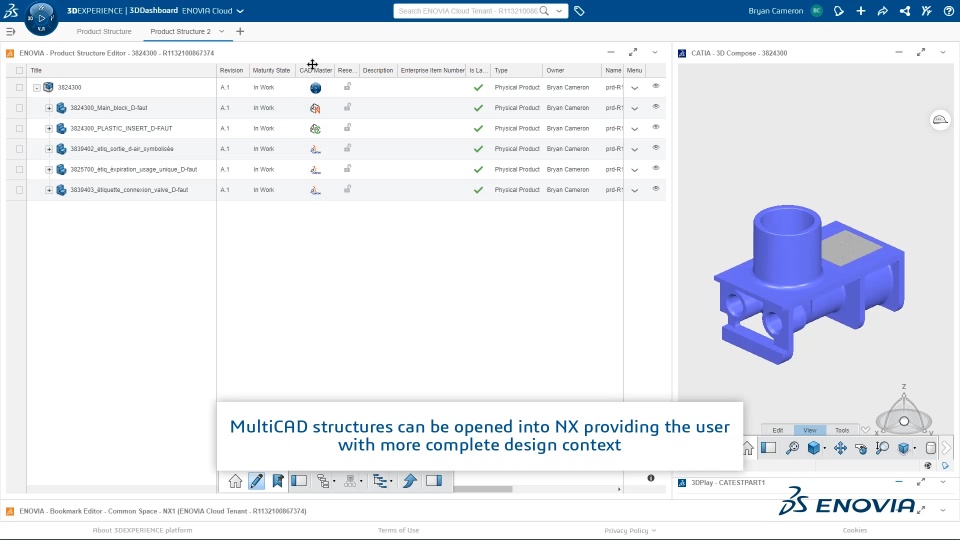
Task: Select the header select-all checkbox
Action: (x=20, y=70)
